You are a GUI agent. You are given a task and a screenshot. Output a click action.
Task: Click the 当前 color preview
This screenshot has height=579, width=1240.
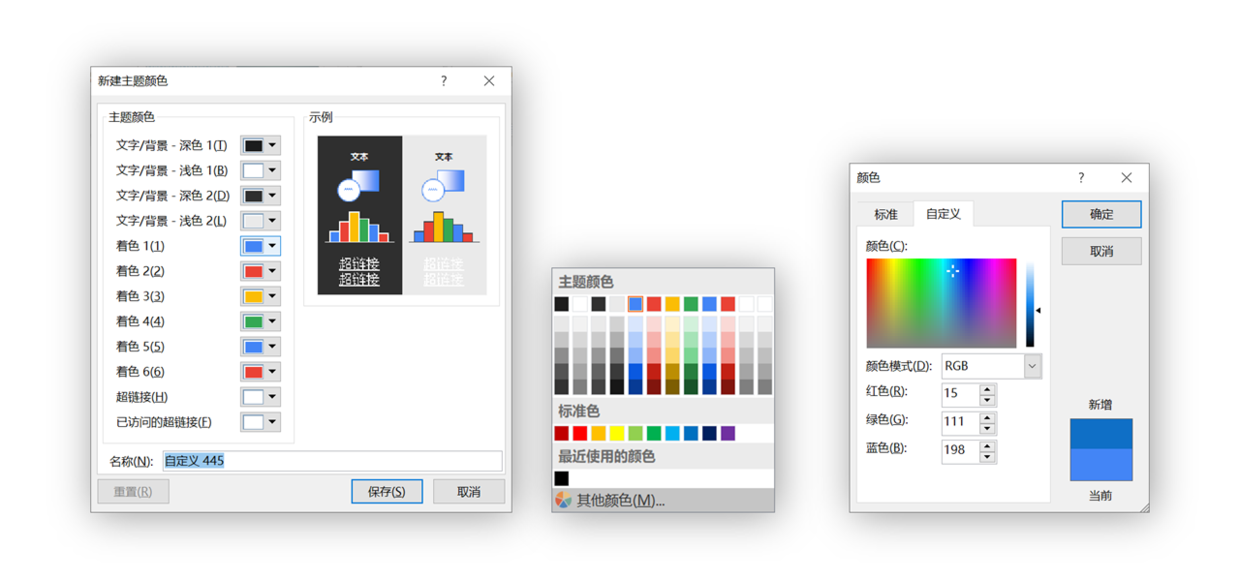(1101, 465)
